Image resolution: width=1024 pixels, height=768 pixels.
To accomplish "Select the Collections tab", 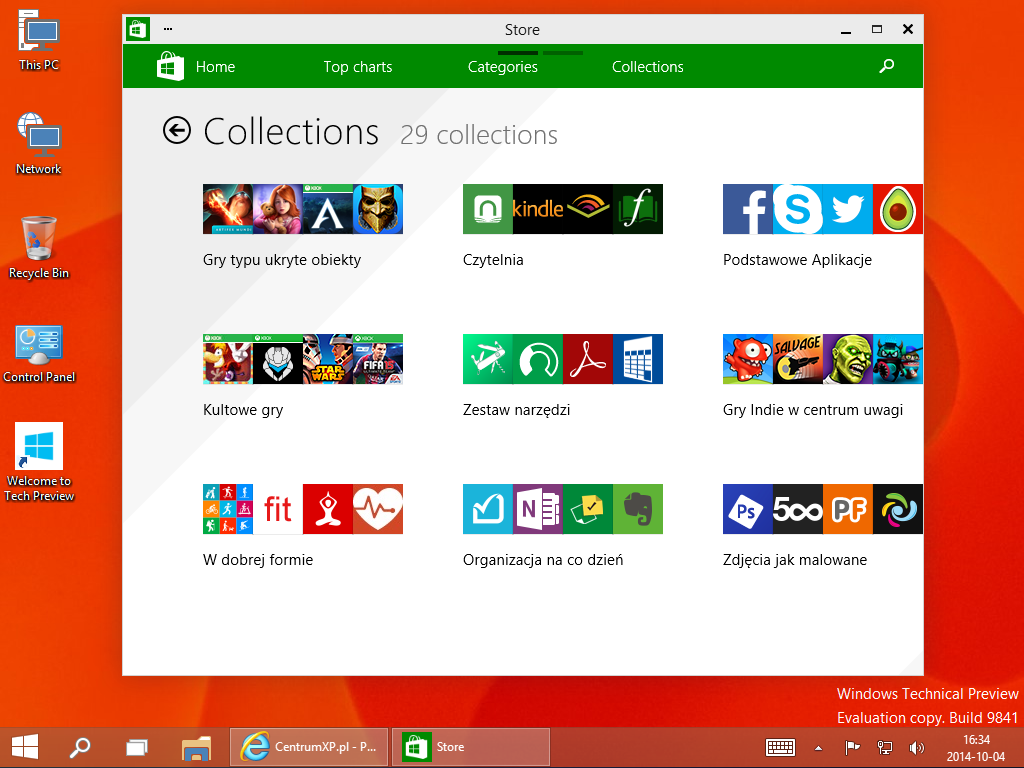I will tap(648, 67).
